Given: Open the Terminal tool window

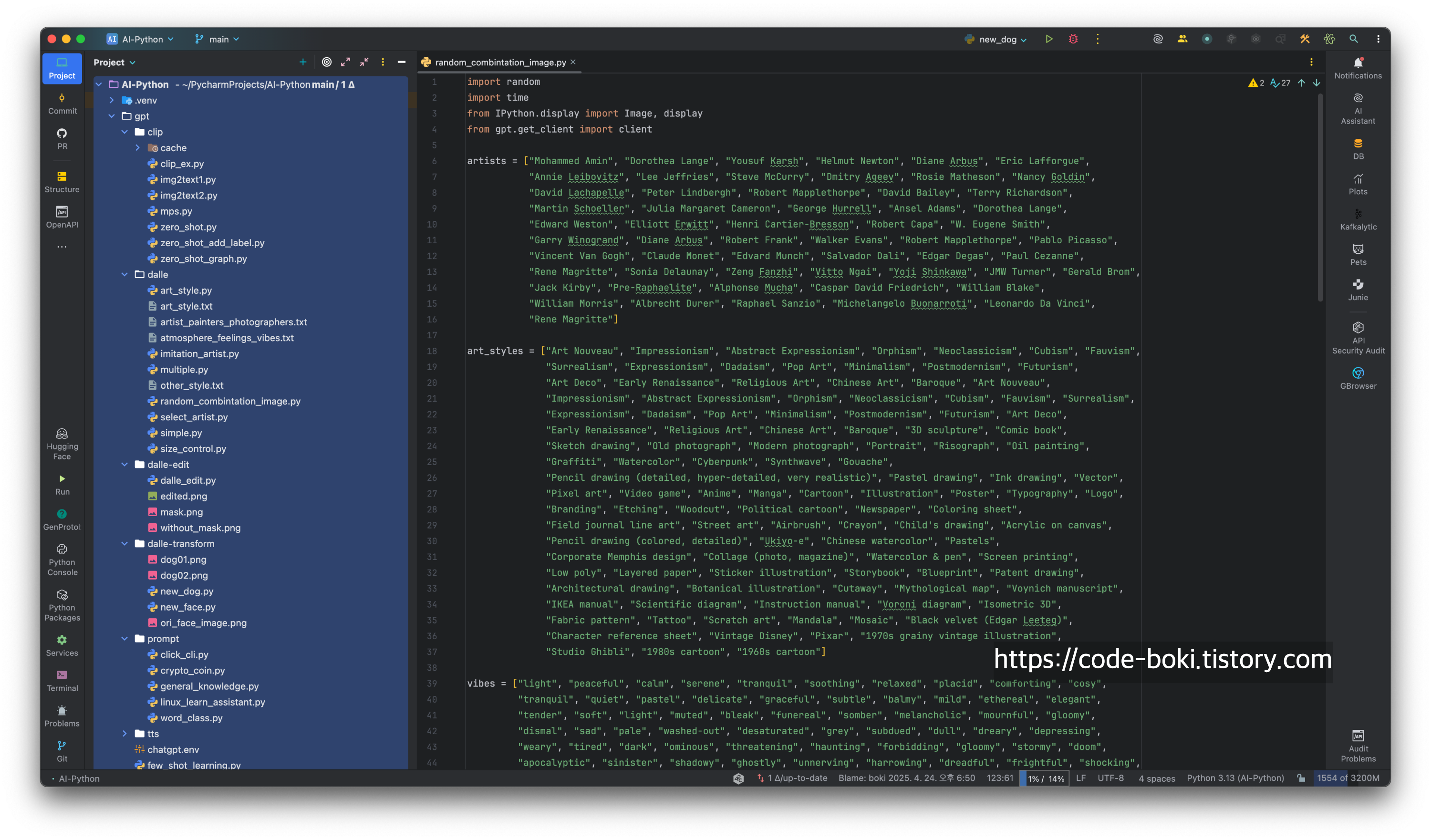Looking at the screenshot, I should tap(62, 680).
